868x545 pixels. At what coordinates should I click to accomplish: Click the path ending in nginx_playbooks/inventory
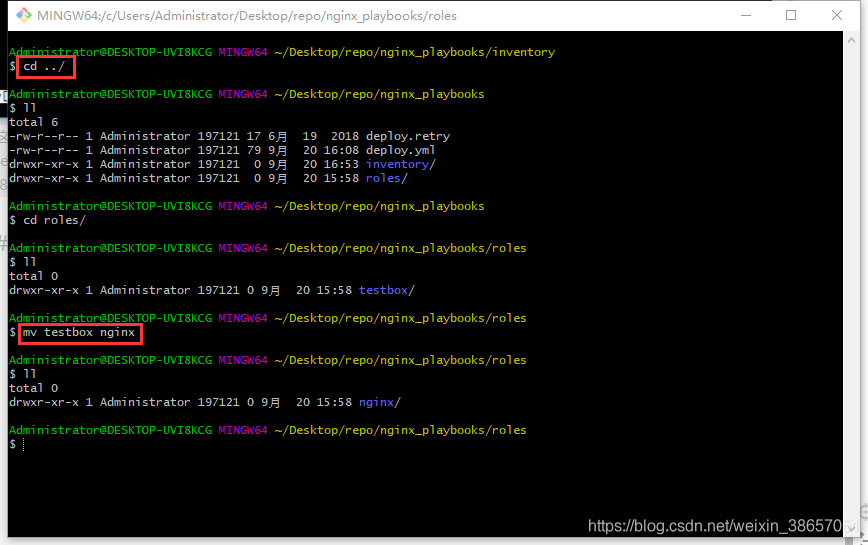point(415,52)
